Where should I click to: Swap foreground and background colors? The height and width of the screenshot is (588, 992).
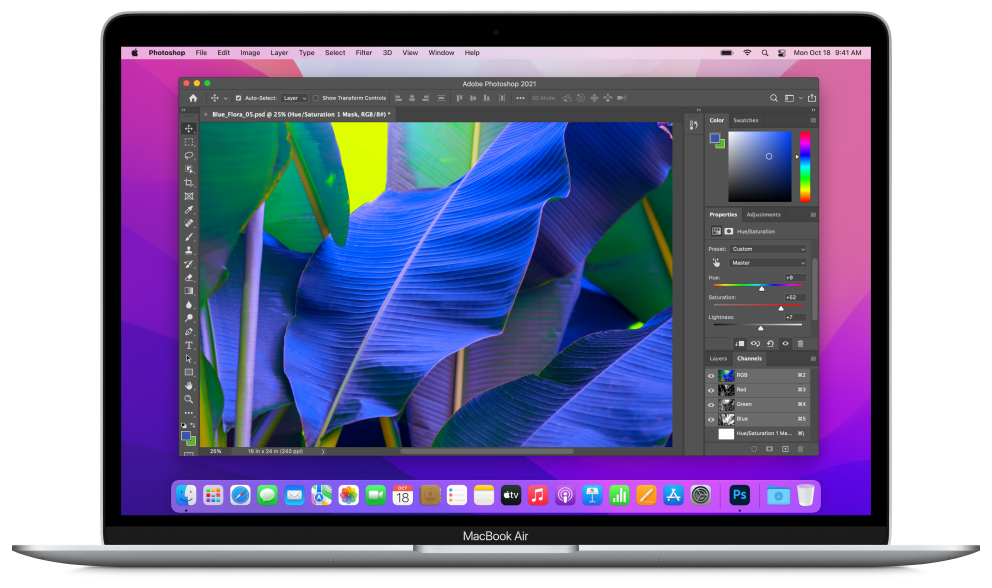193,425
